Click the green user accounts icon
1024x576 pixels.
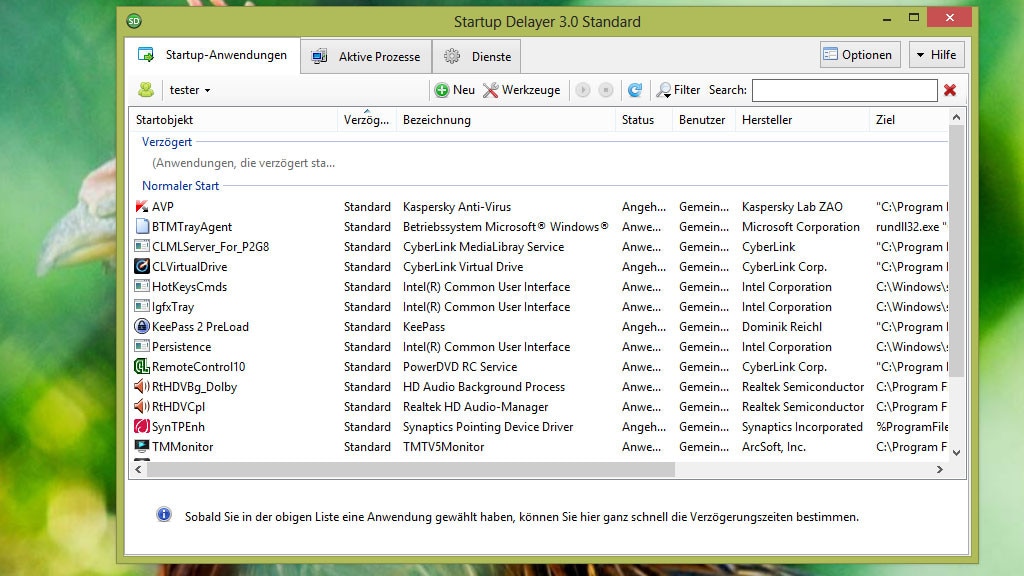[146, 90]
